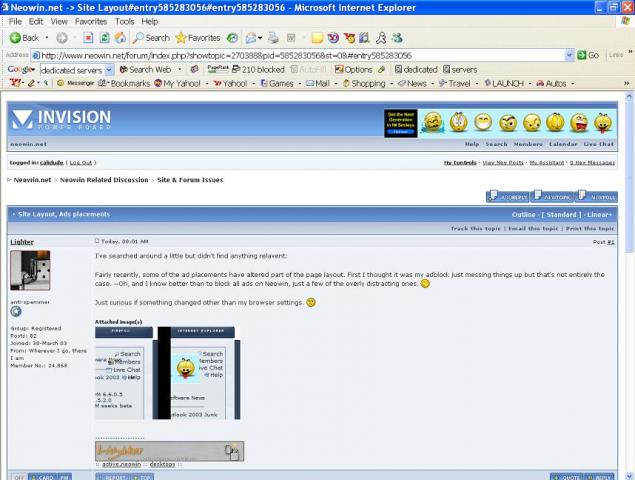The width and height of the screenshot is (635, 480).
Task: Click the yellow note icon in toolbar
Action: 317,38
